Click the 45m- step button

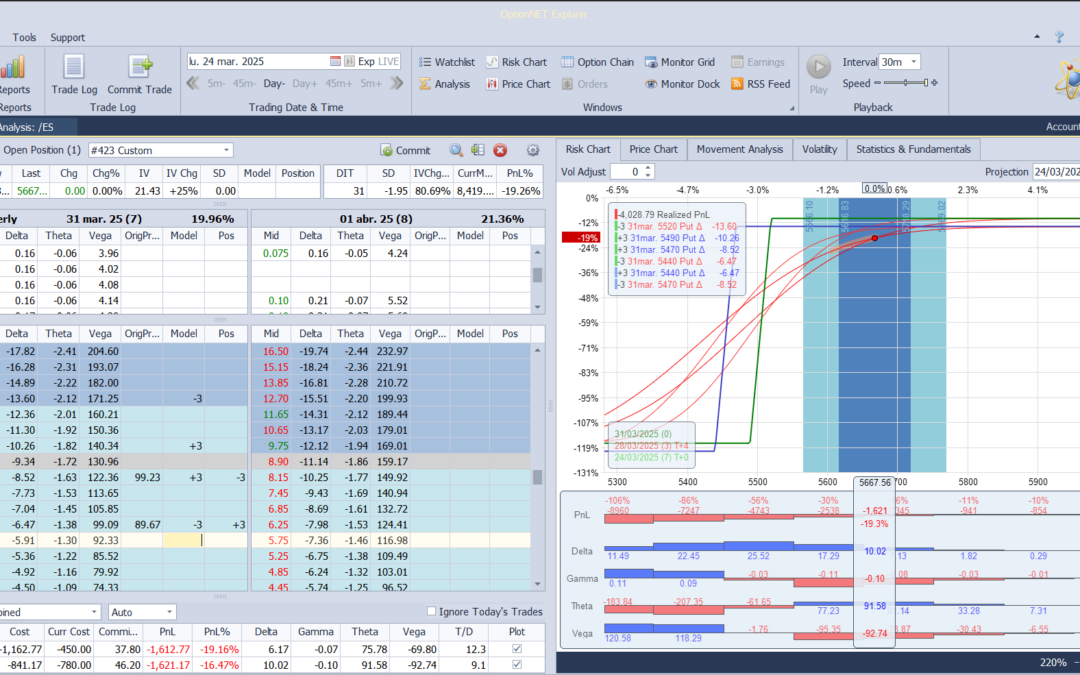(x=244, y=83)
